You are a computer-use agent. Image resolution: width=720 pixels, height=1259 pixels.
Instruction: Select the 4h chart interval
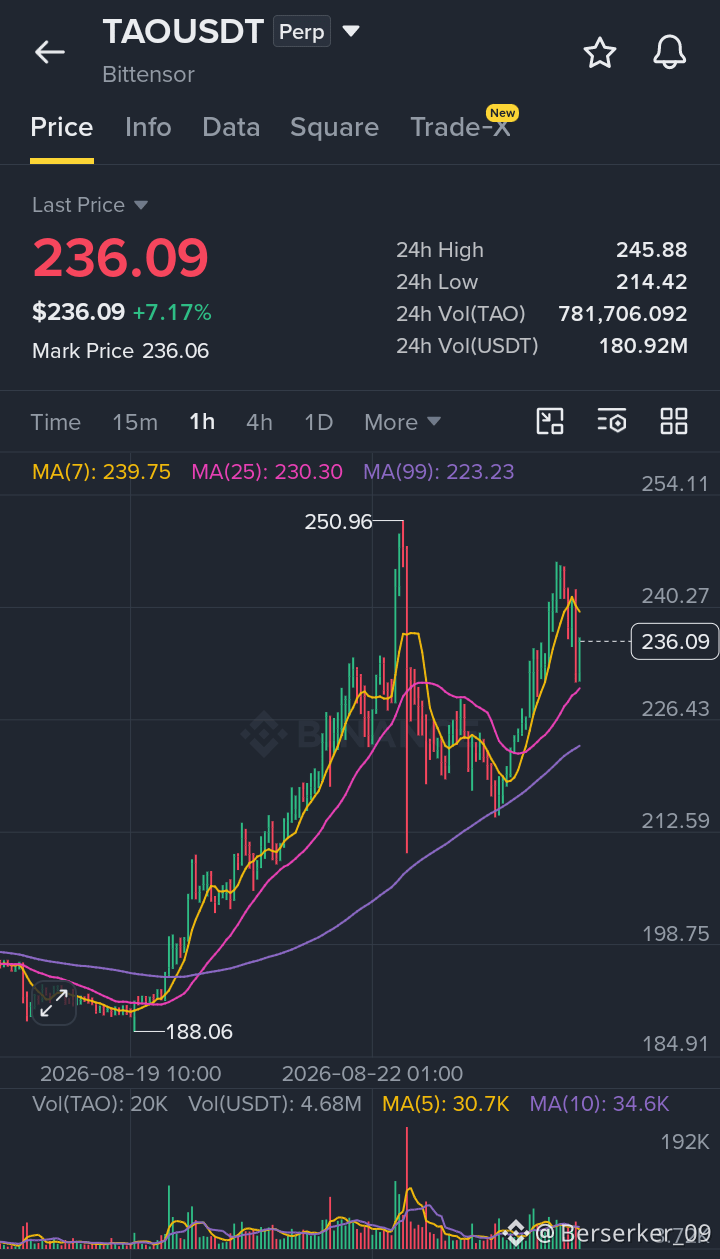(x=259, y=422)
